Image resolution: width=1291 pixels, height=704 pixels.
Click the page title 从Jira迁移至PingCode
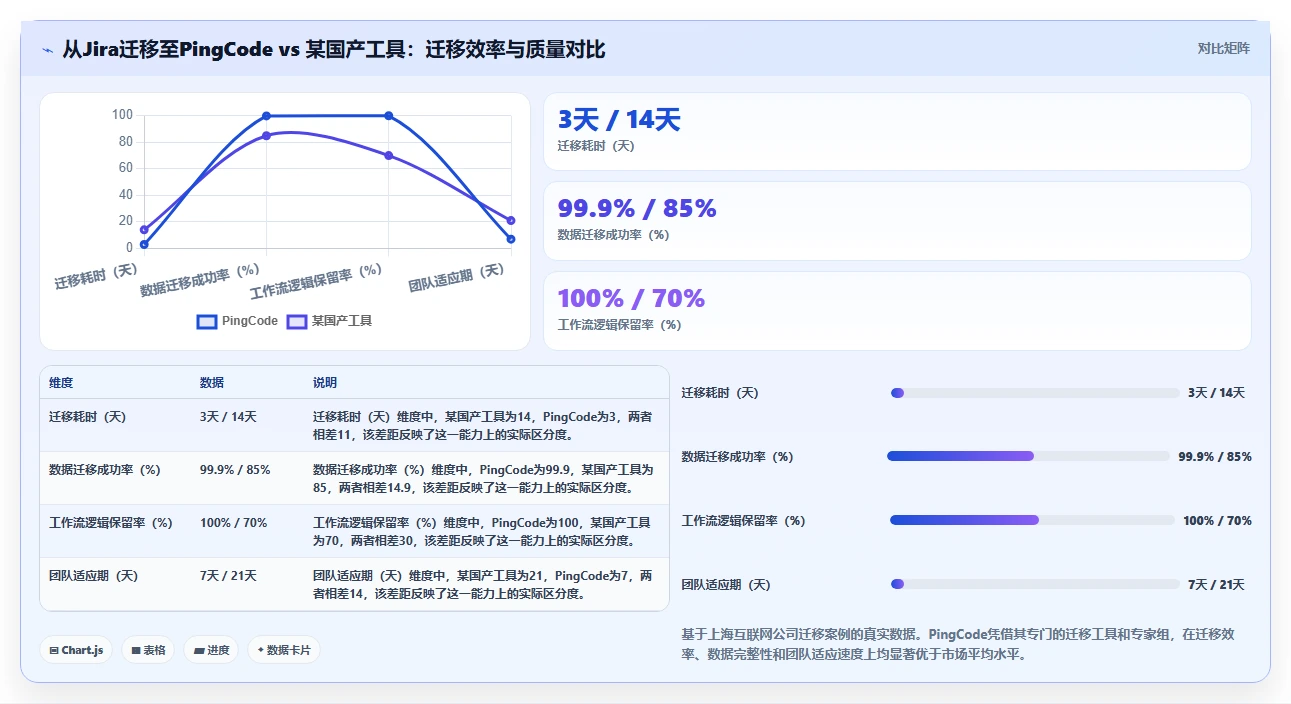tap(333, 49)
